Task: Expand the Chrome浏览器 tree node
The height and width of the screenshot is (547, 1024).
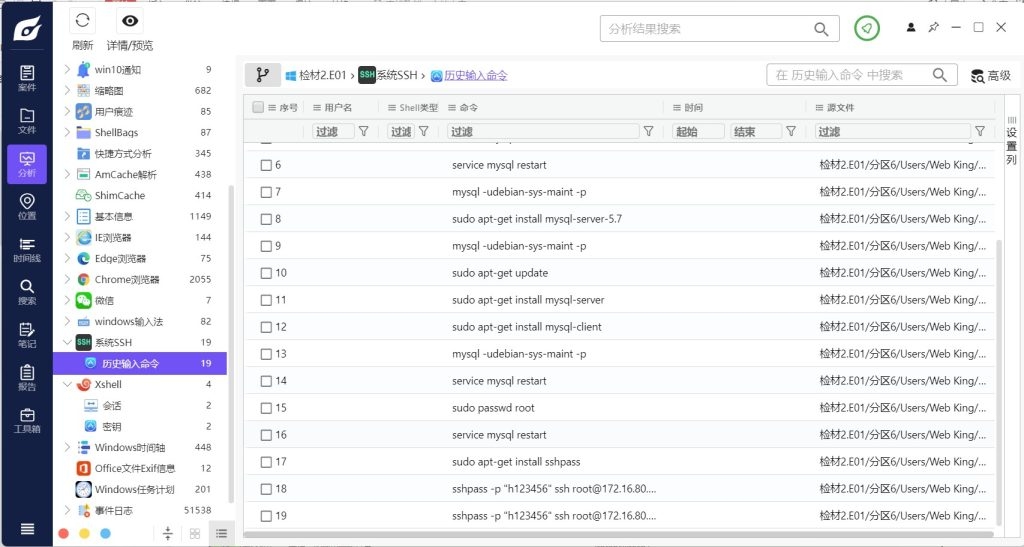Action: tap(67, 280)
